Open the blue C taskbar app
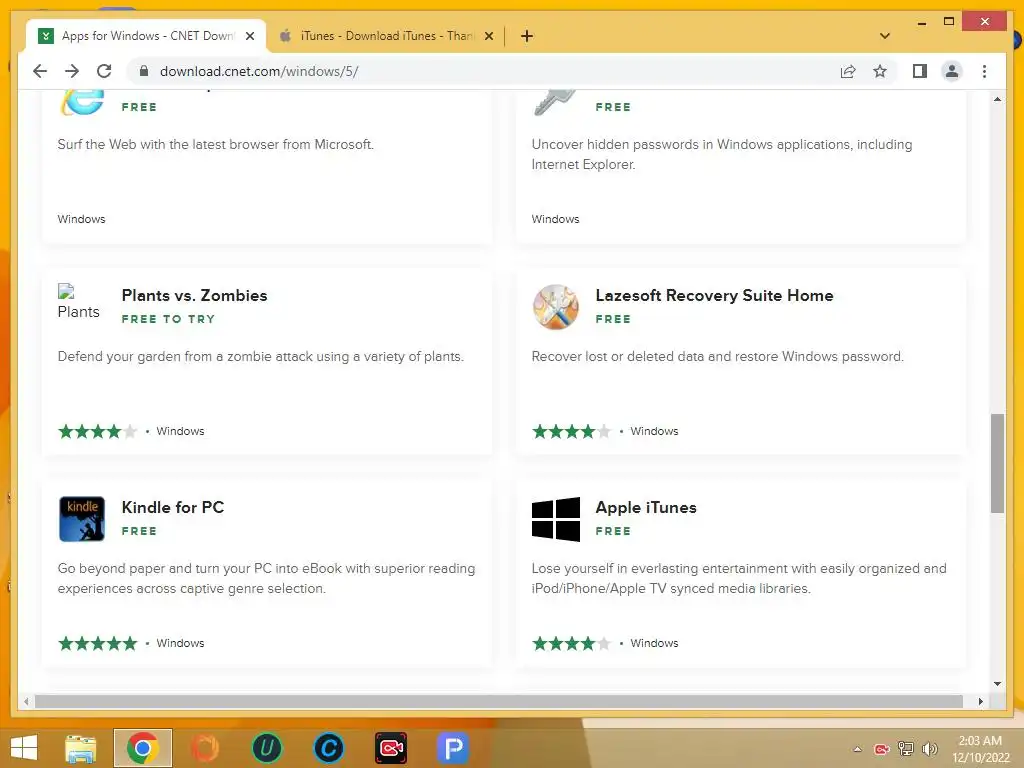The width and height of the screenshot is (1024, 768). (328, 748)
